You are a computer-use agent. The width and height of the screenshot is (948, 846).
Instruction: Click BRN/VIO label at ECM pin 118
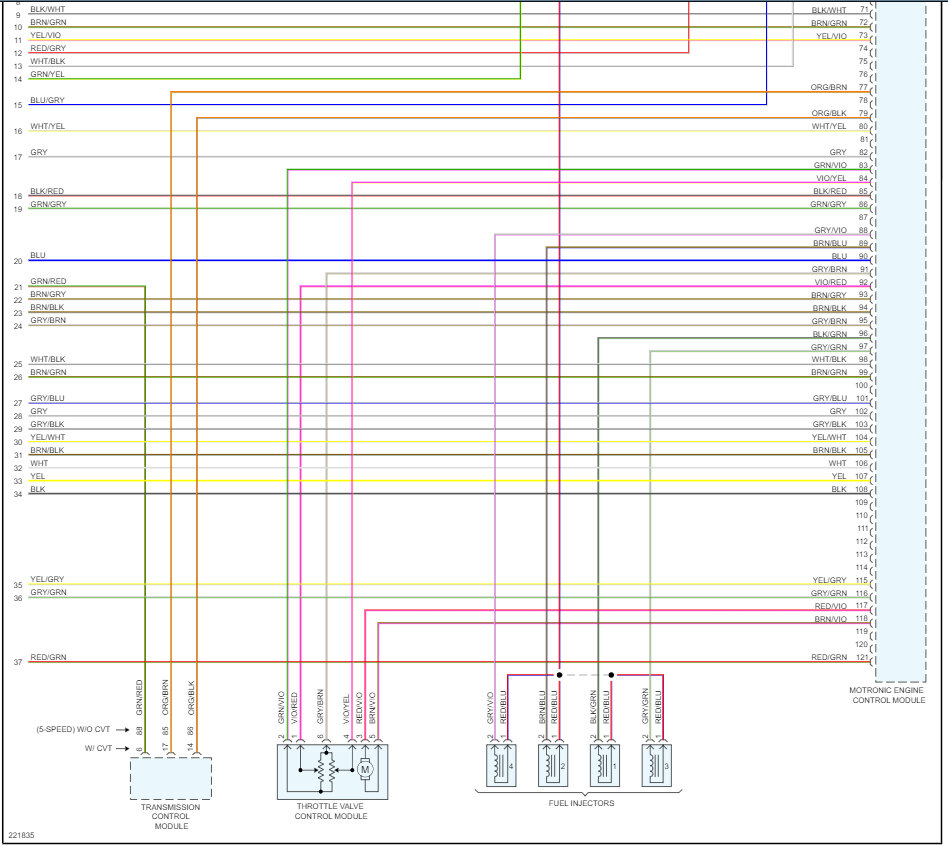coord(831,619)
